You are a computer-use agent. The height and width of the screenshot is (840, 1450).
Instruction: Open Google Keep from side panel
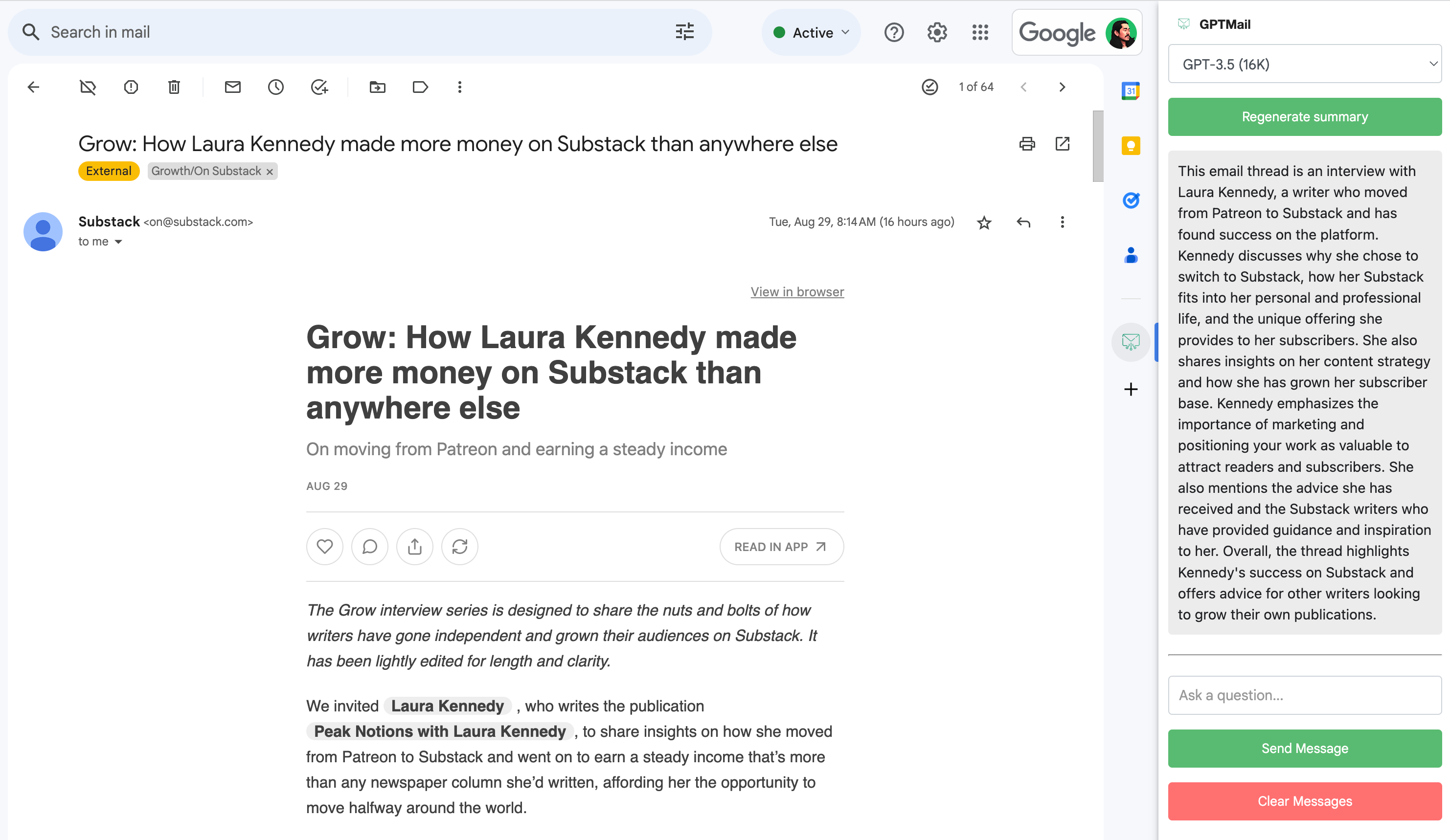[1130, 146]
